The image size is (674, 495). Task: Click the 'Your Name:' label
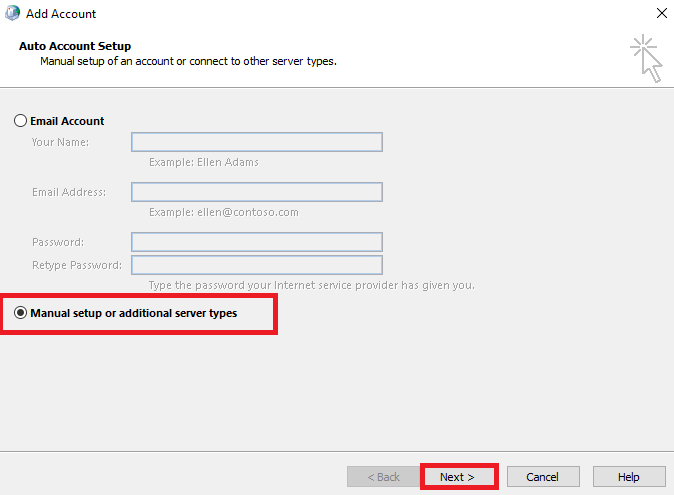point(60,142)
